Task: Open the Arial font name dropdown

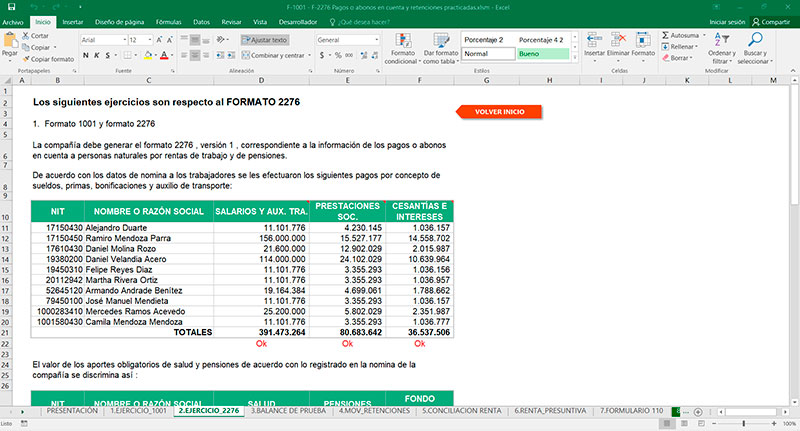Action: tap(124, 40)
